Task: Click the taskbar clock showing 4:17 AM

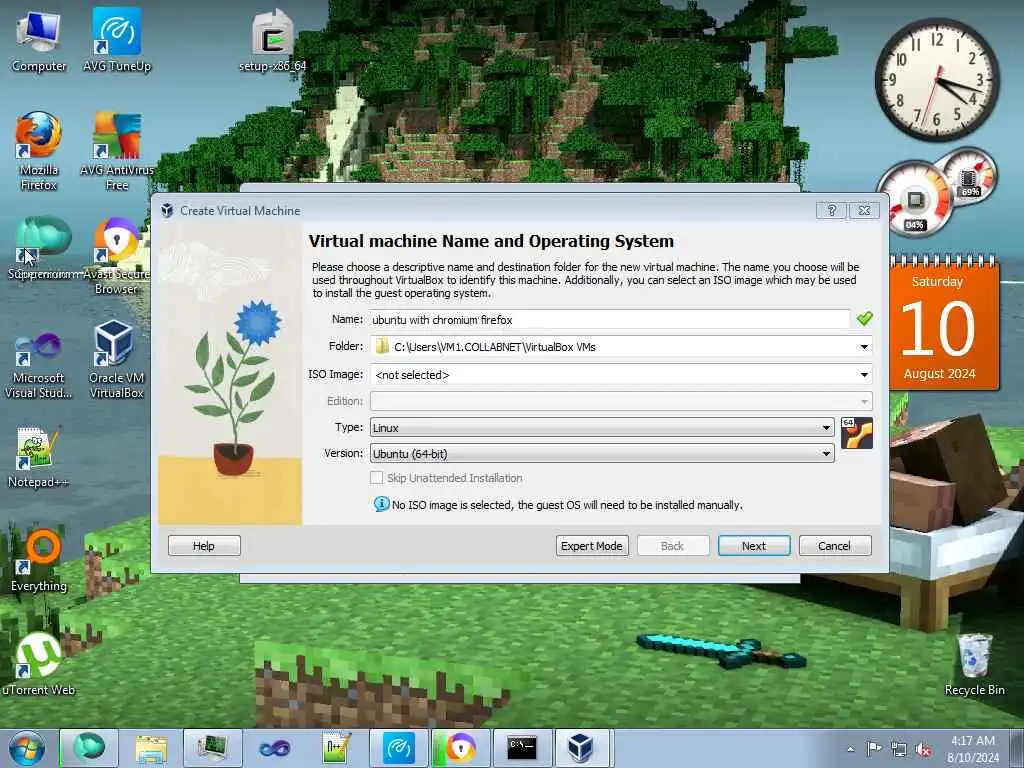Action: [x=972, y=749]
